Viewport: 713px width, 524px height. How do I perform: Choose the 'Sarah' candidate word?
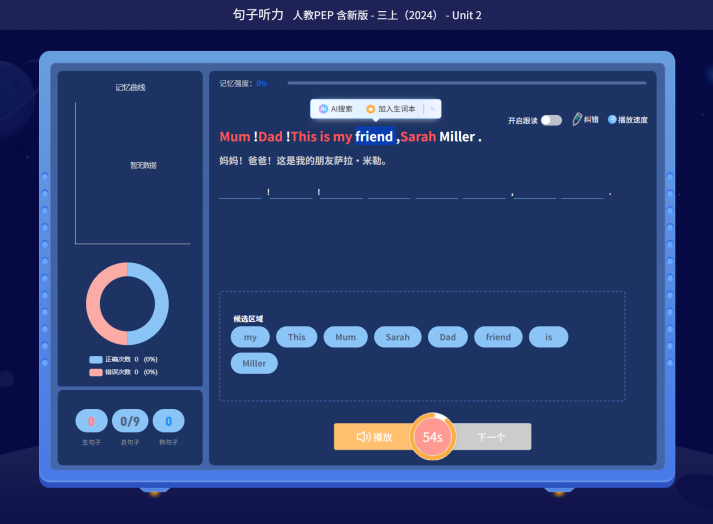pos(397,337)
